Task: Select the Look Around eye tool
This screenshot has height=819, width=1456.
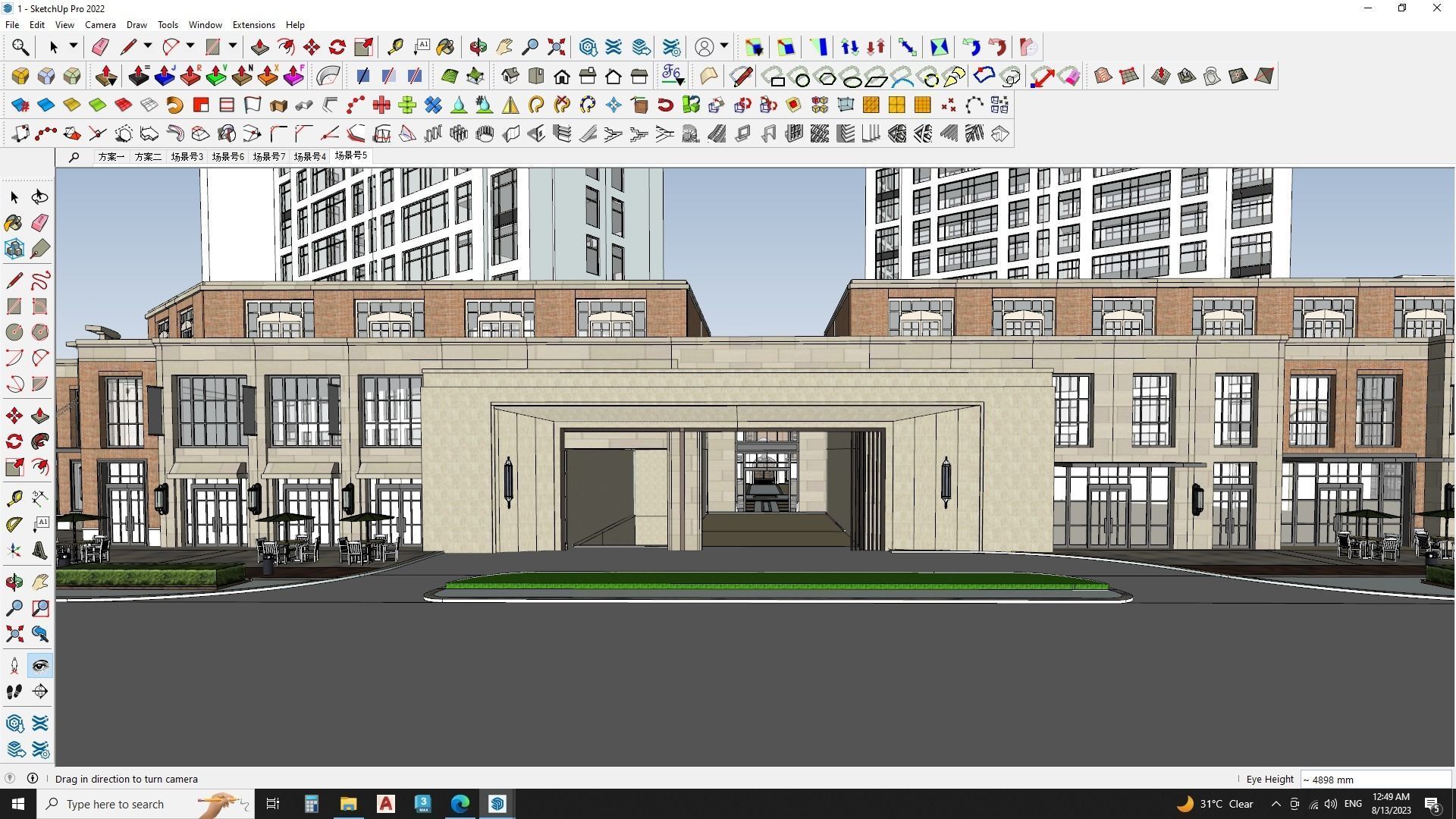Action: point(39,666)
